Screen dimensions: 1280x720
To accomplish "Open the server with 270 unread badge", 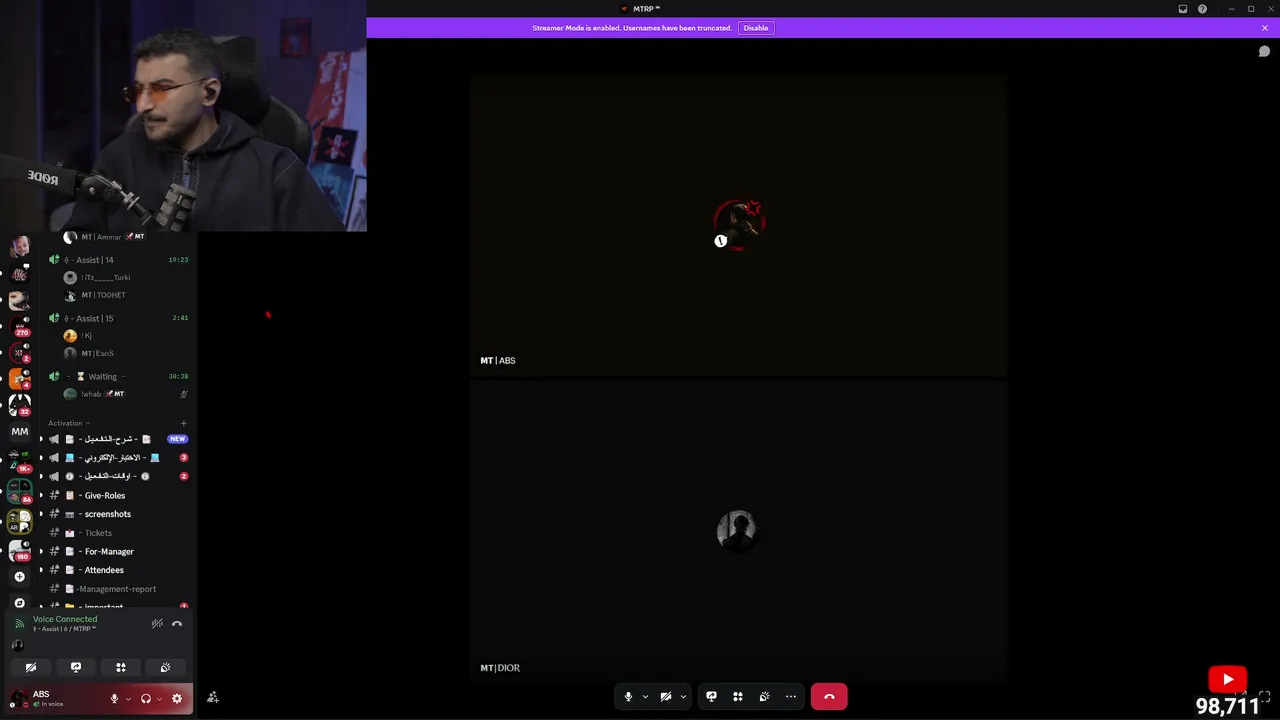I will 19,325.
